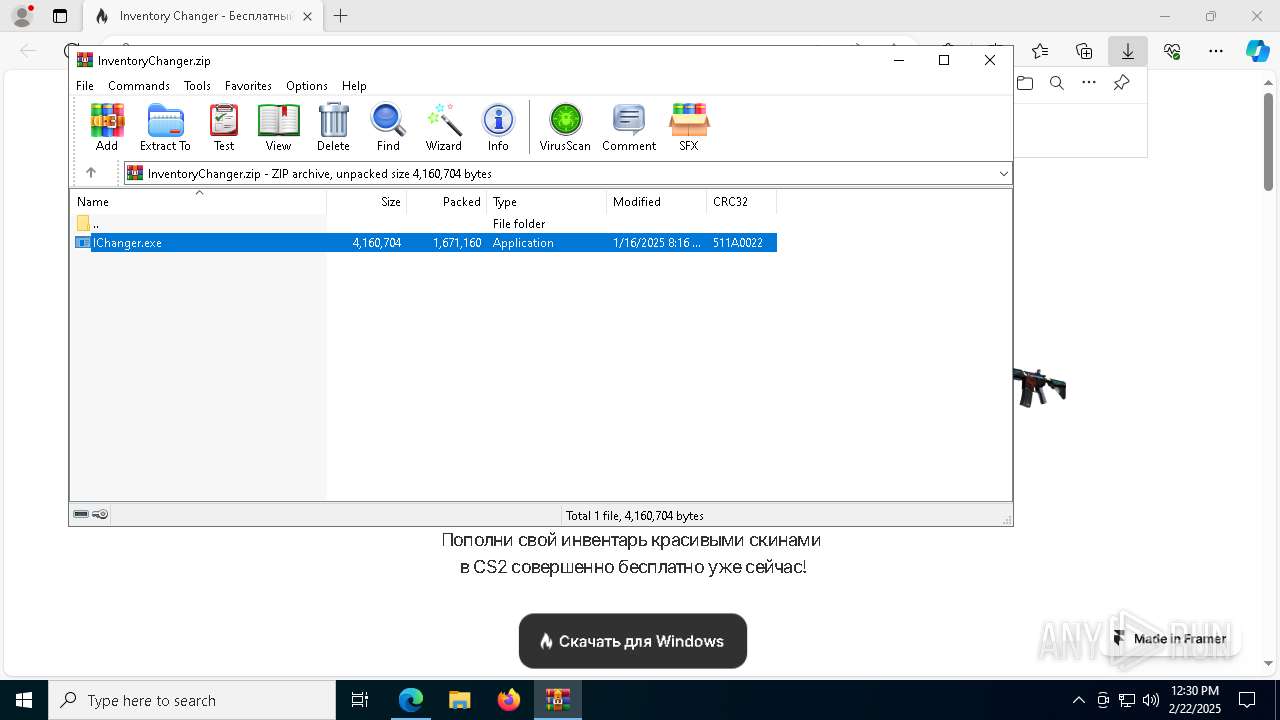Run the Test archive tool
The width and height of the screenshot is (1280, 720).
(x=224, y=127)
